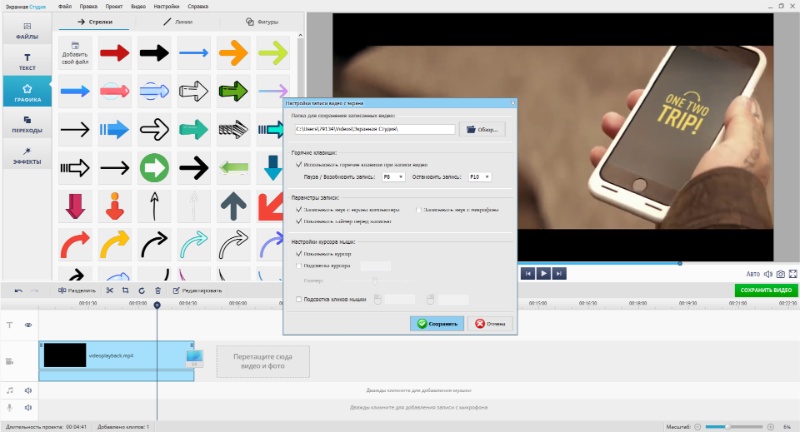800x432 pixels.
Task: Open the Переходы sidebar section
Action: 27,124
